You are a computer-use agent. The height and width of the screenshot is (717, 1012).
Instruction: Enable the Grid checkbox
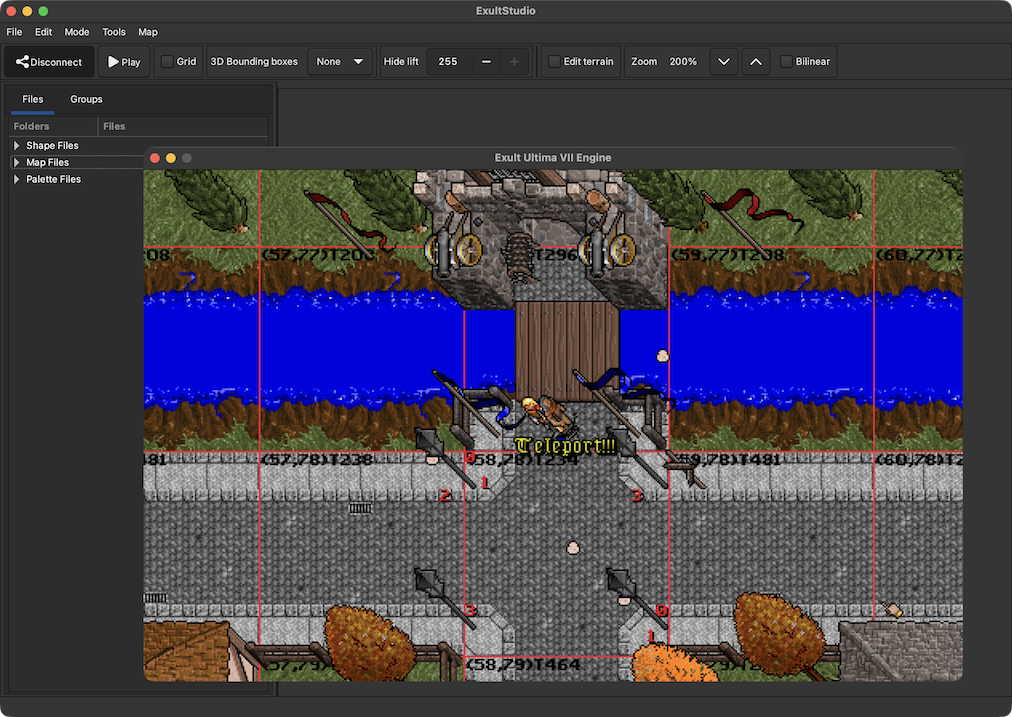point(167,62)
